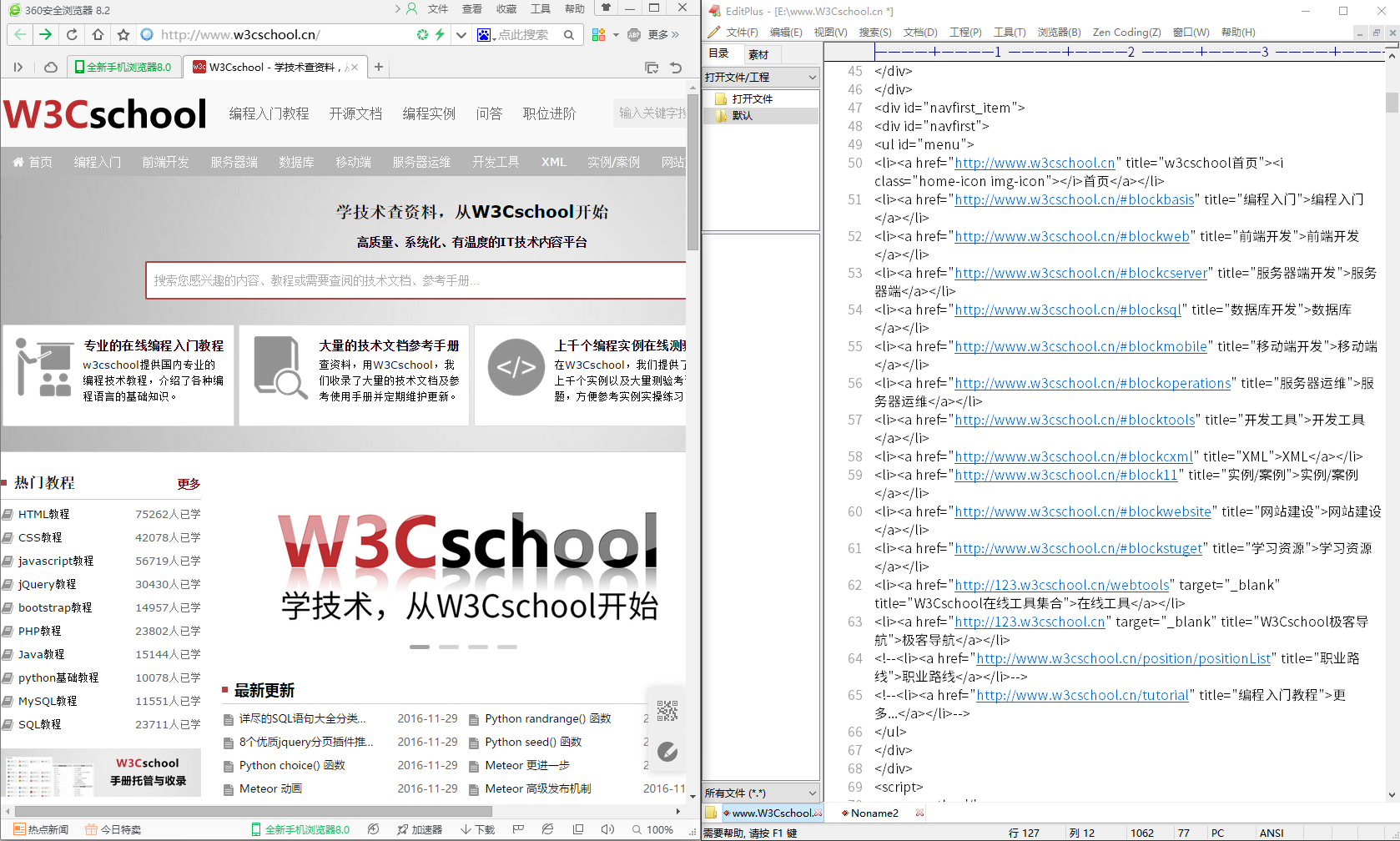Click the search magnifier in browser search box

click(x=569, y=34)
